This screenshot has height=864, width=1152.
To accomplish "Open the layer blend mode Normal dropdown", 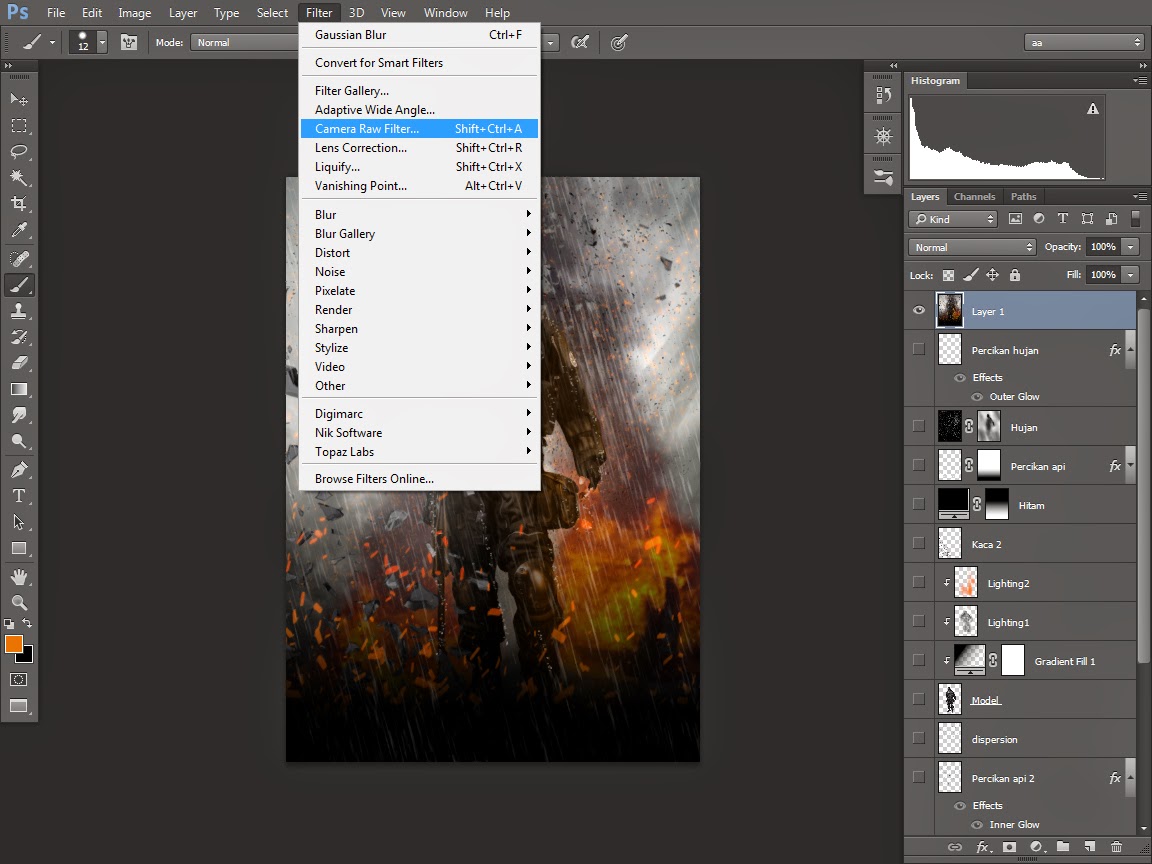I will pos(972,248).
